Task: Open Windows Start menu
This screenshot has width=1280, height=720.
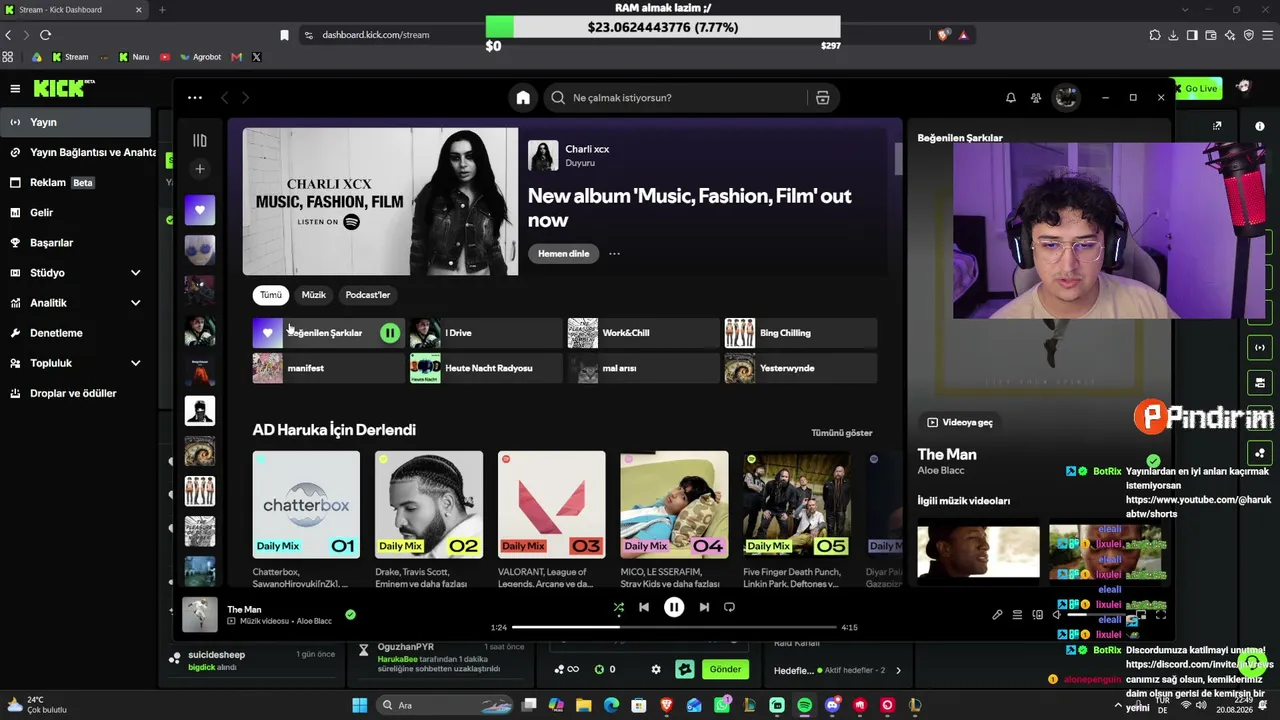Action: click(359, 705)
